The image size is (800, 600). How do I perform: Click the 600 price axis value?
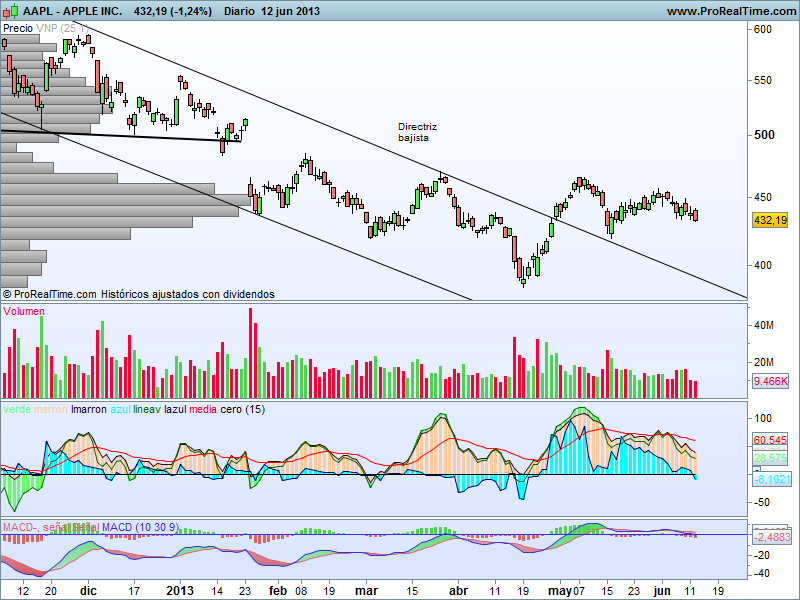(763, 29)
